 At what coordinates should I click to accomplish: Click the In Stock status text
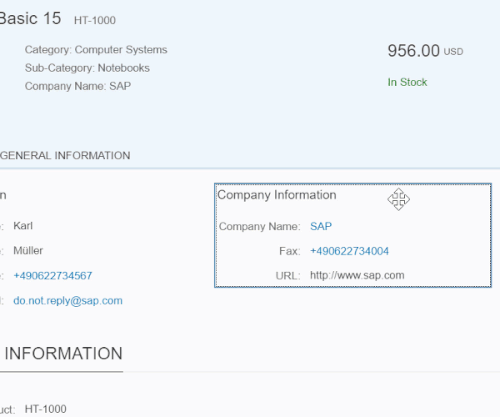(x=407, y=82)
